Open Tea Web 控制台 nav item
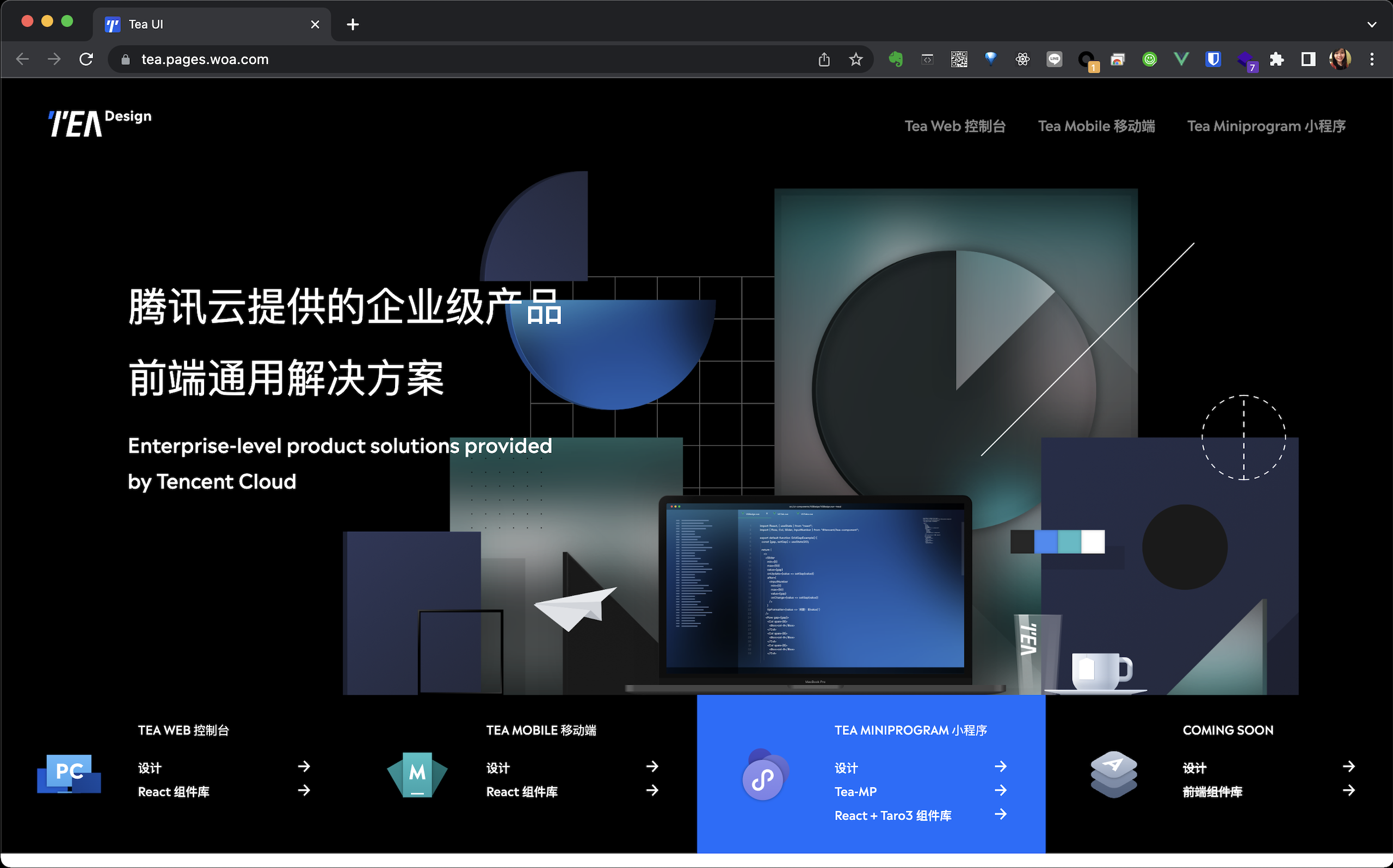The image size is (1393, 868). click(955, 126)
